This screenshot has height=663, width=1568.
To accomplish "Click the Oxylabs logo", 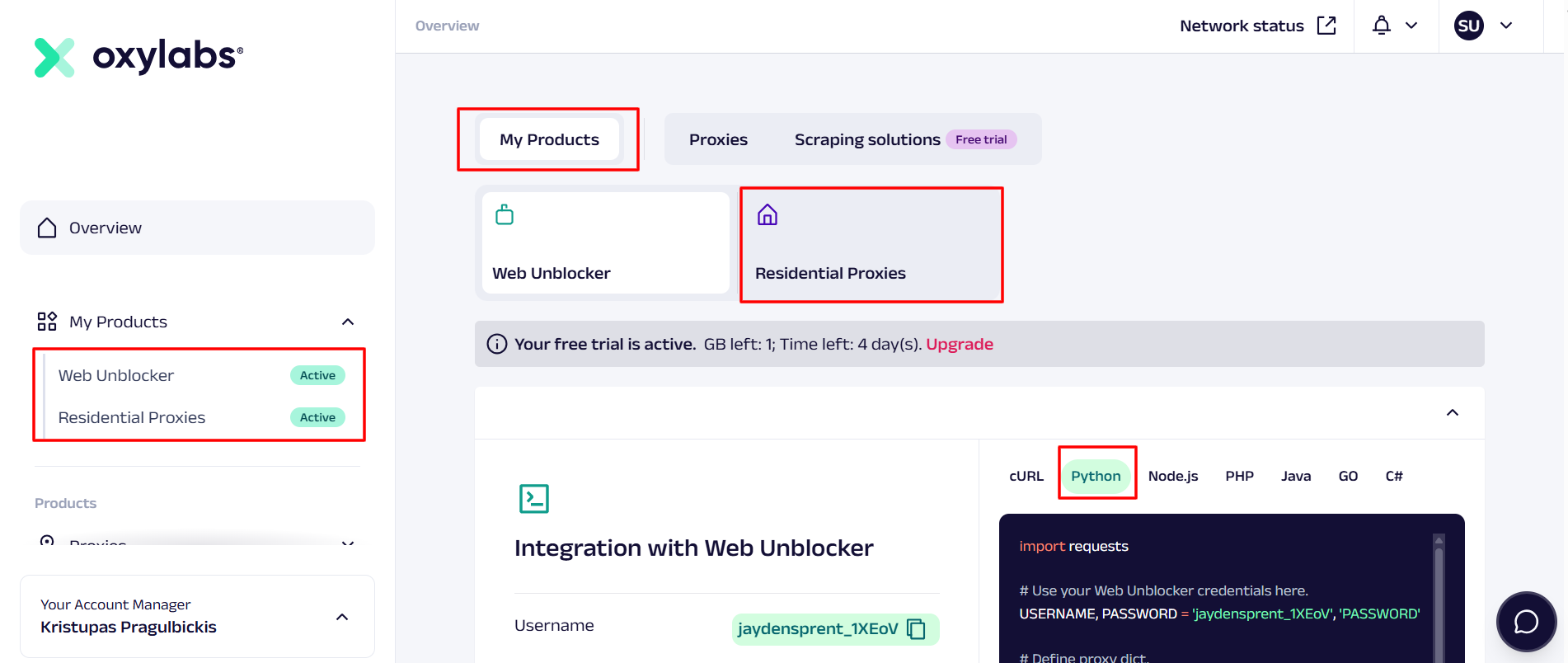I will point(138,57).
